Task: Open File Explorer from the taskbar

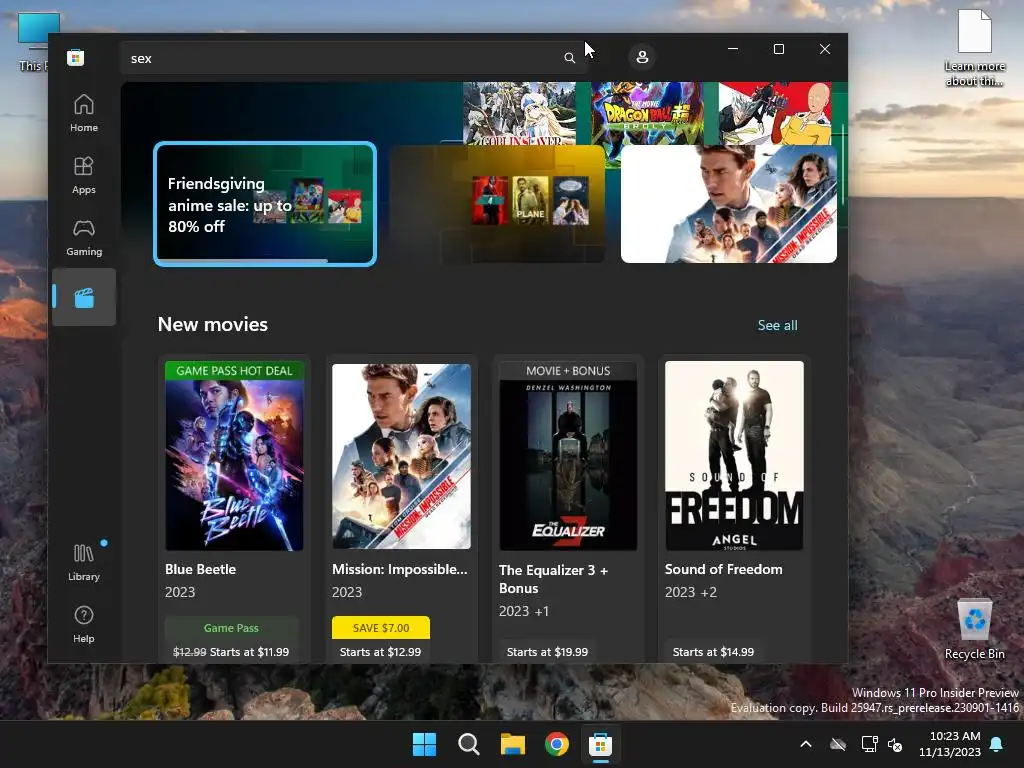Action: pos(513,744)
